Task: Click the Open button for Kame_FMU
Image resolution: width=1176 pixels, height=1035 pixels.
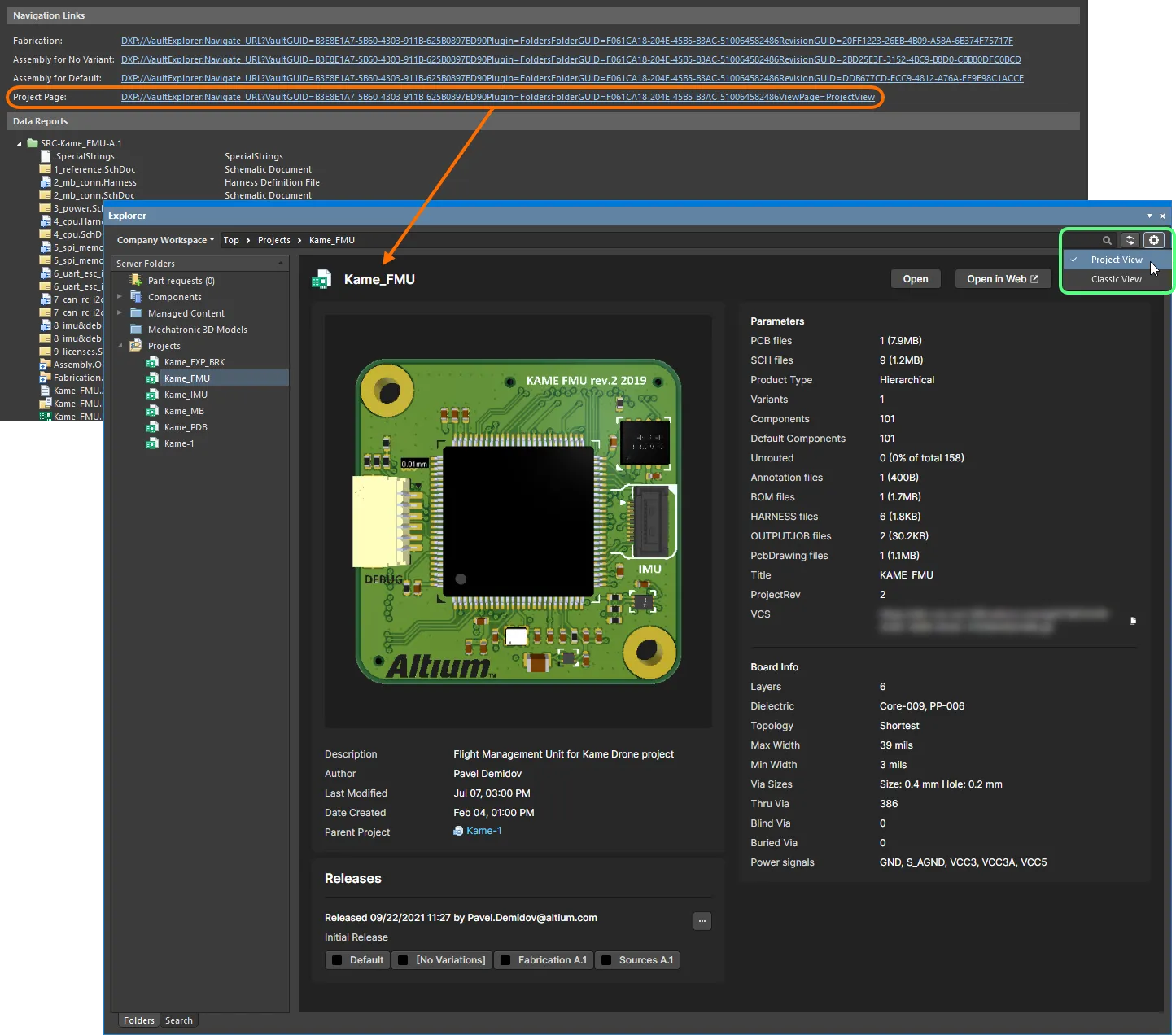Action: pos(916,279)
